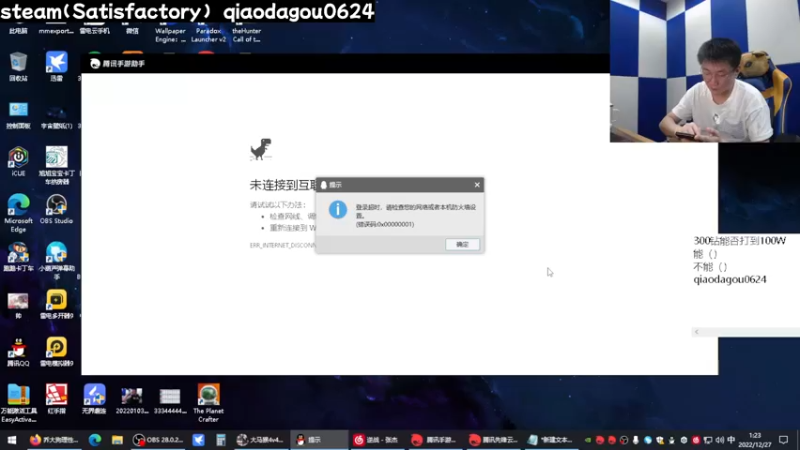Click the Chrome dinosaur offline image
Viewport: 800px width, 450px height.
tap(261, 149)
